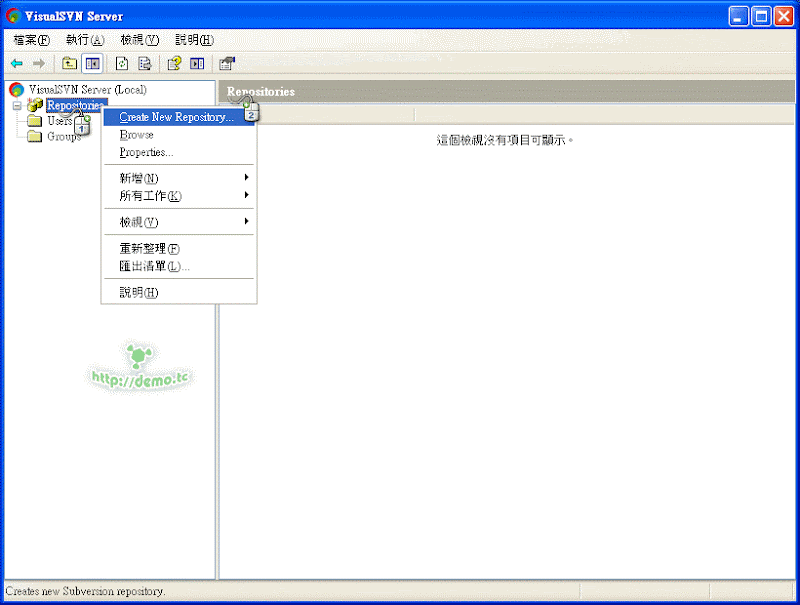Click the Properties toolbar icon
Viewport: 800px width, 605px height.
coord(227,64)
